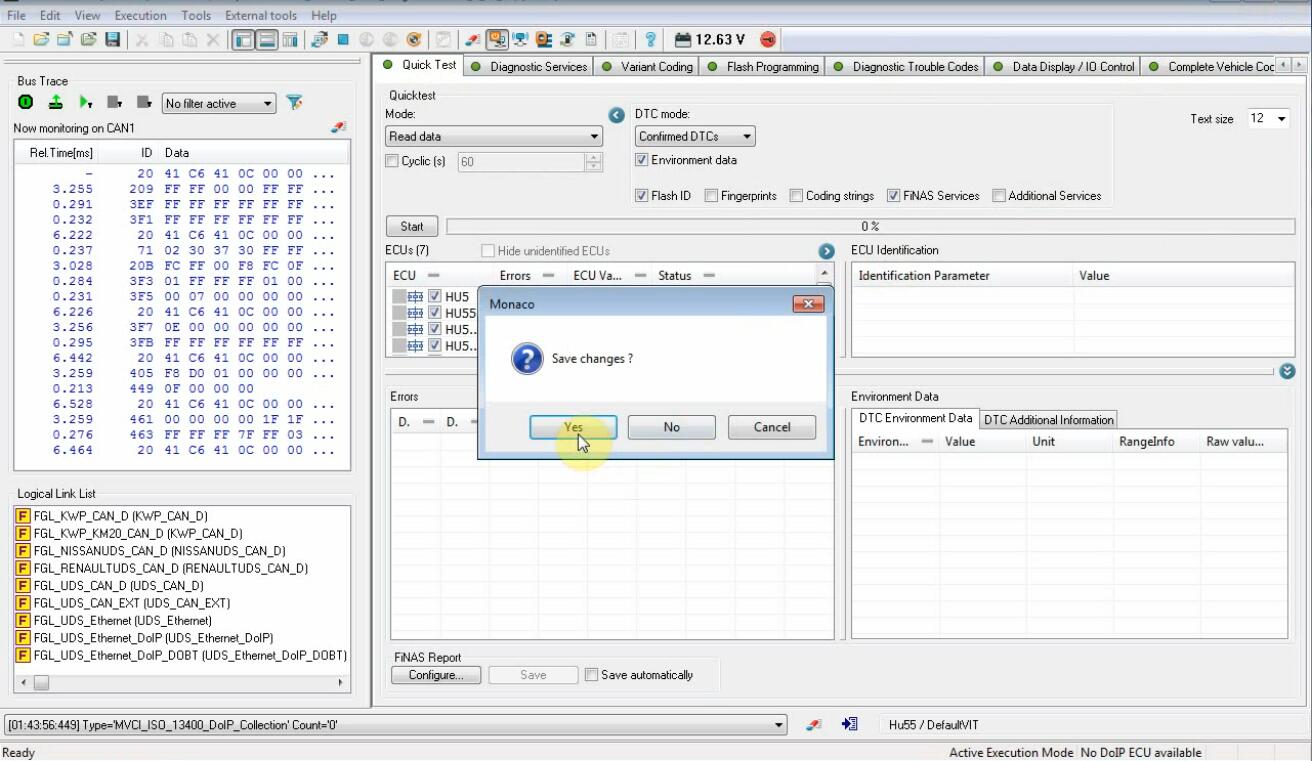This screenshot has height=761, width=1312.
Task: Click the blue stop square toolbar icon
Action: (x=343, y=40)
